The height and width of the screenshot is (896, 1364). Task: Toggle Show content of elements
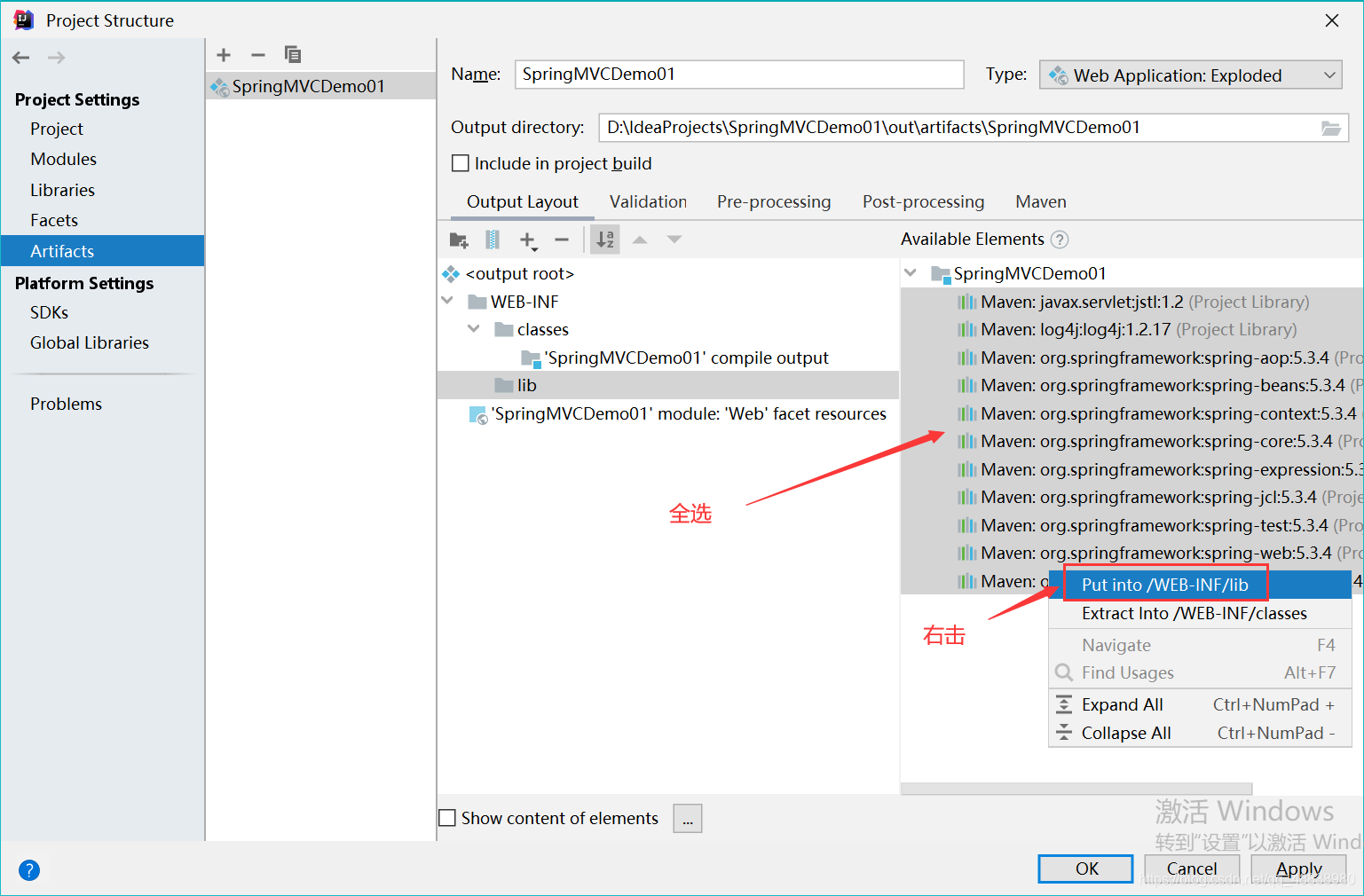pyautogui.click(x=448, y=818)
